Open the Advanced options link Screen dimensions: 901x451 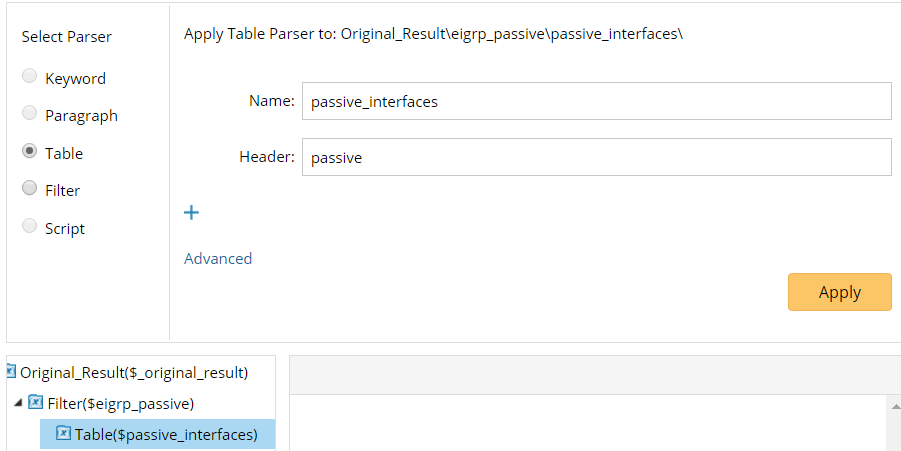[218, 258]
